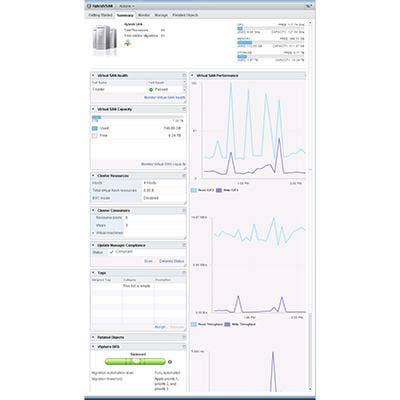The width and height of the screenshot is (400, 400).
Task: Open the Manage tab
Action: (161, 15)
